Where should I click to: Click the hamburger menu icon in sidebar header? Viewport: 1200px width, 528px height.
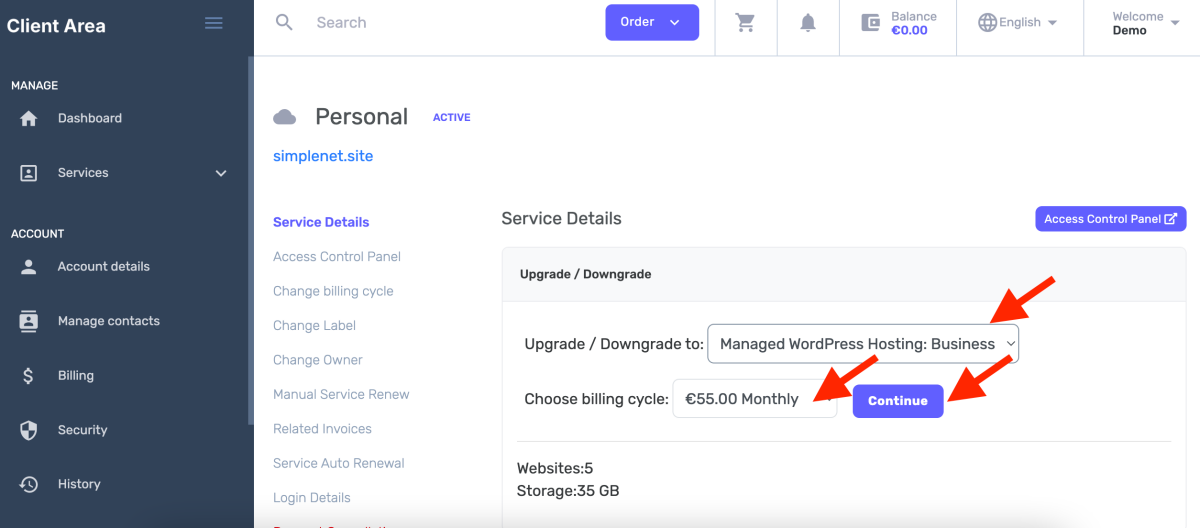point(213,23)
